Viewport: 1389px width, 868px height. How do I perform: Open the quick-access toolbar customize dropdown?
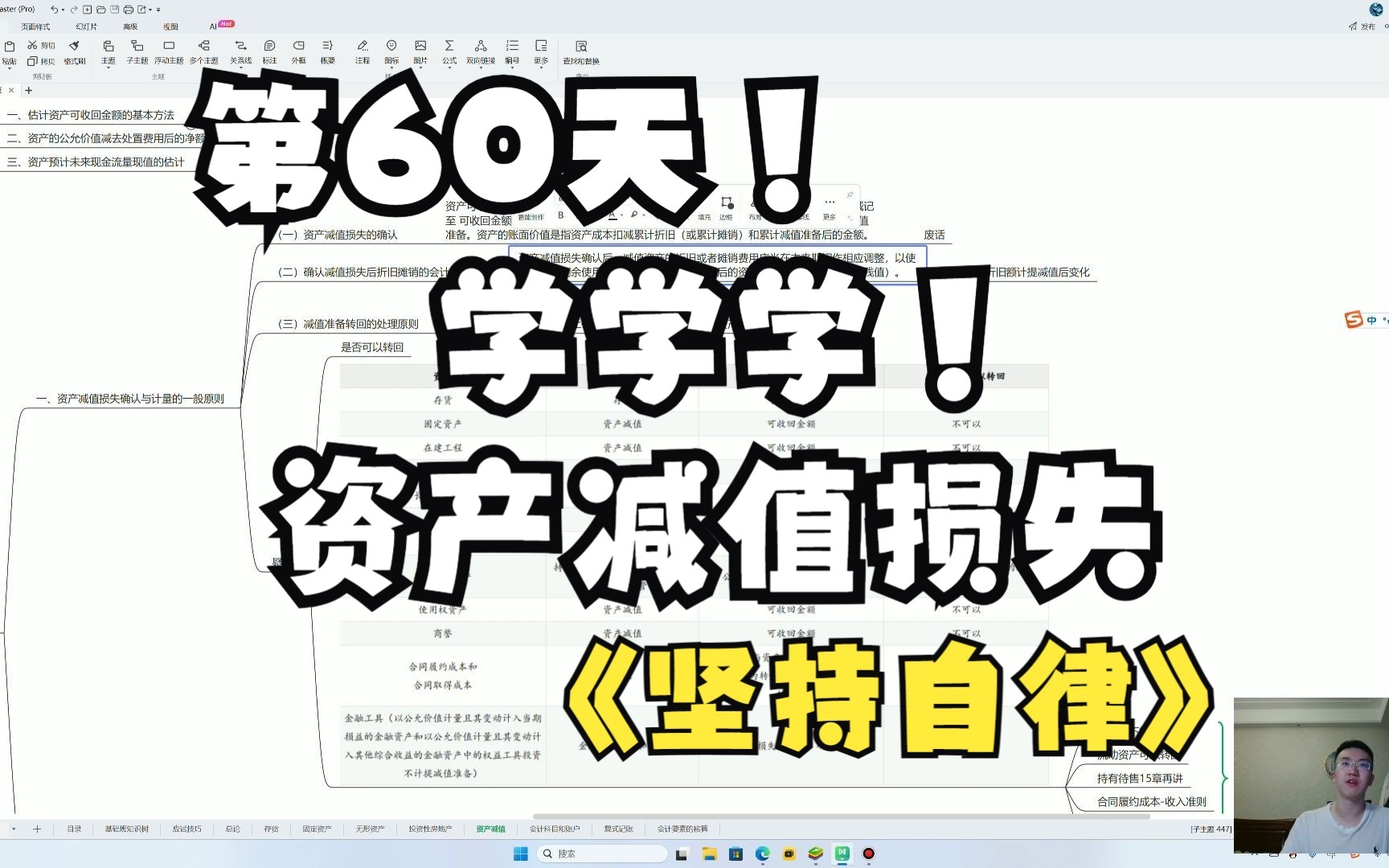158,10
